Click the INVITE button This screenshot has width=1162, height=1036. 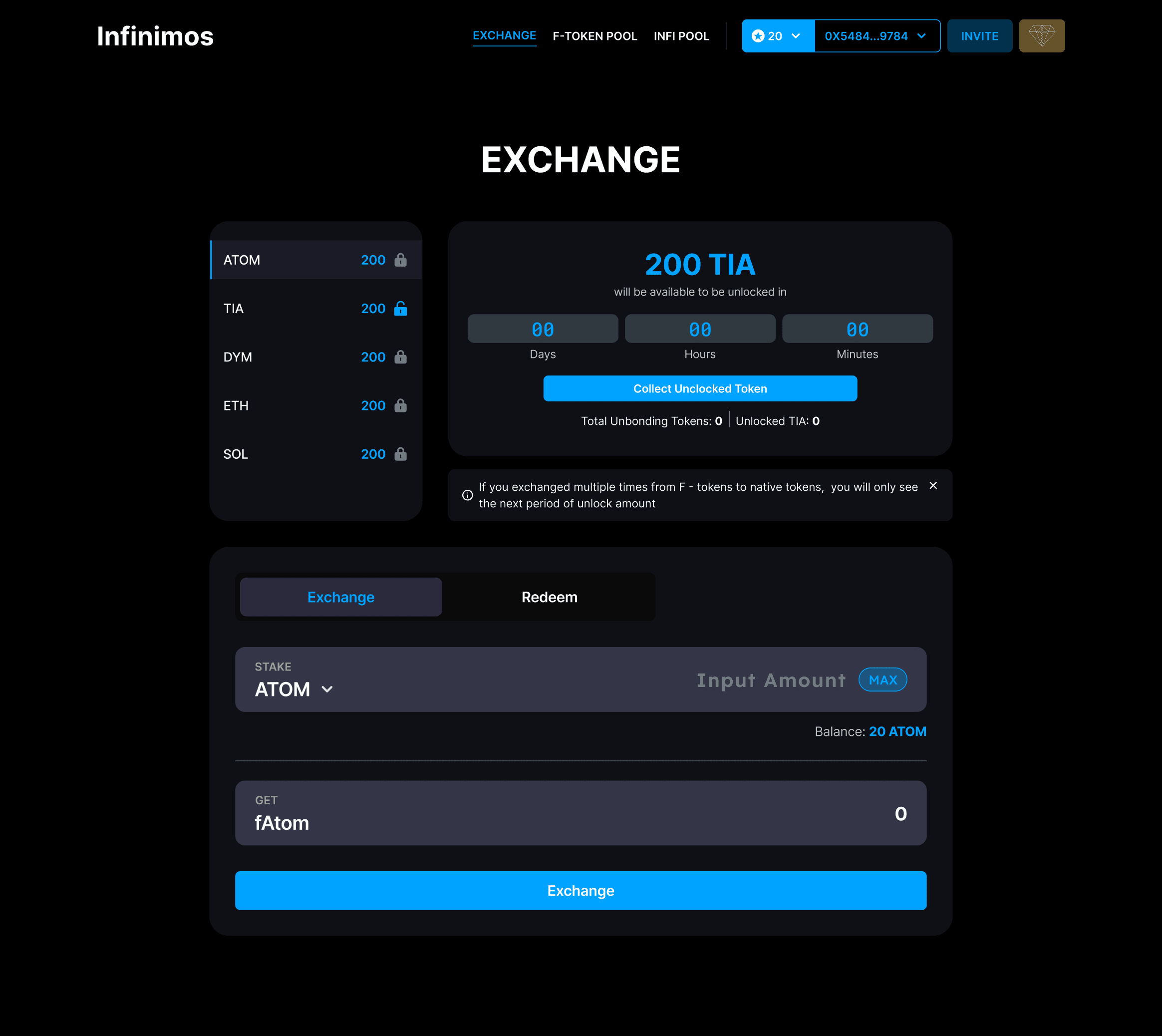click(x=979, y=35)
